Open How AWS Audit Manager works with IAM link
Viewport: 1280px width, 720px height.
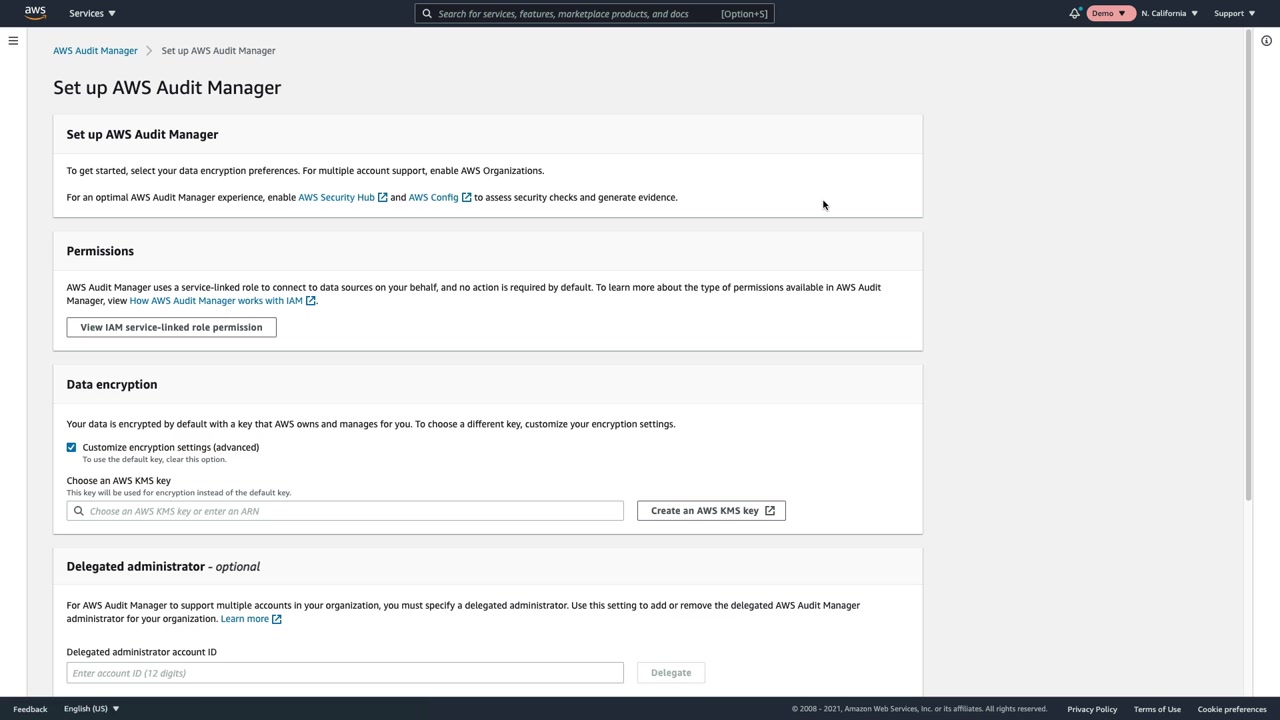pos(216,301)
